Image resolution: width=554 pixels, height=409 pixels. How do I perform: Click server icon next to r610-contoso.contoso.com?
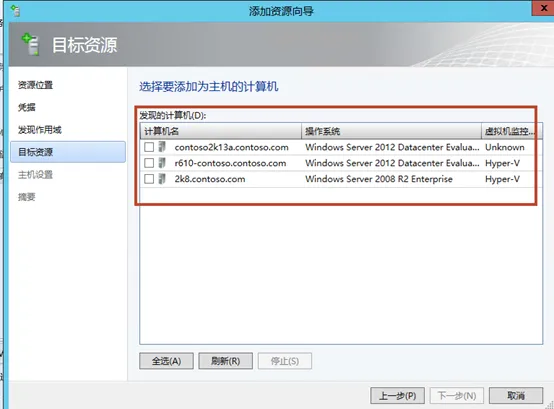(x=162, y=163)
